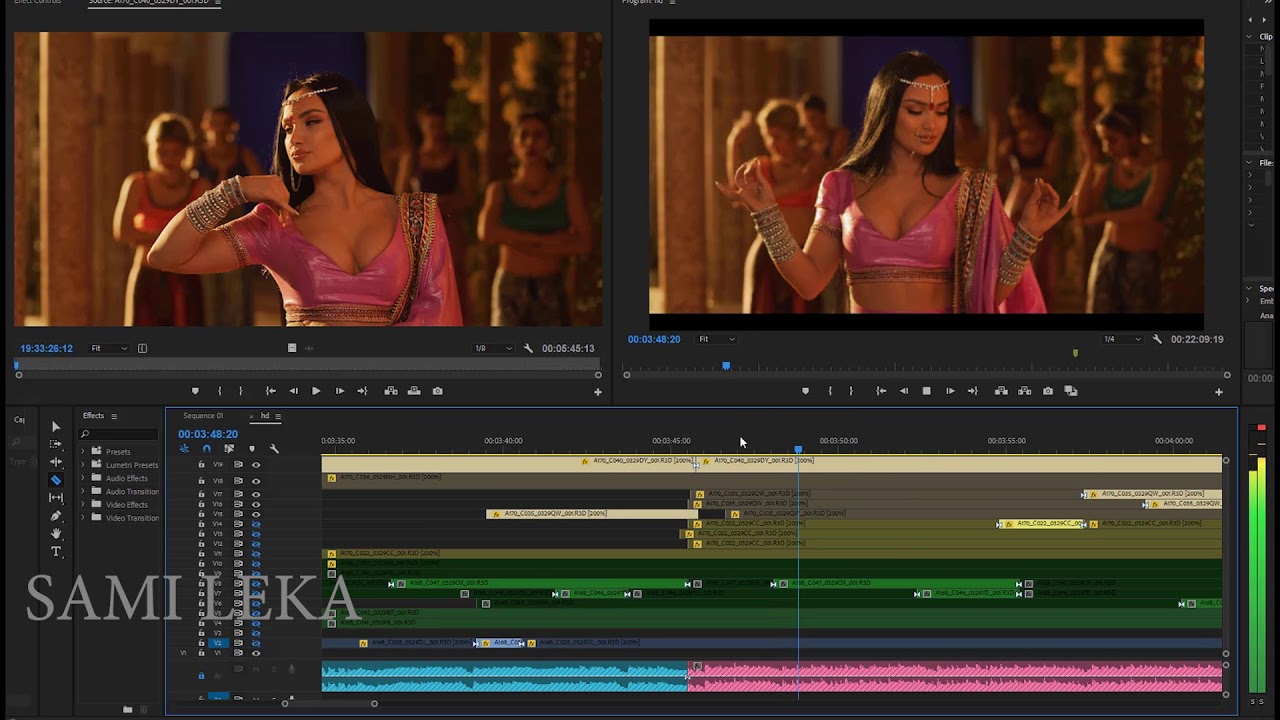Click Export Frame camera in Program Monitor
Image resolution: width=1280 pixels, height=720 pixels.
click(x=1048, y=391)
